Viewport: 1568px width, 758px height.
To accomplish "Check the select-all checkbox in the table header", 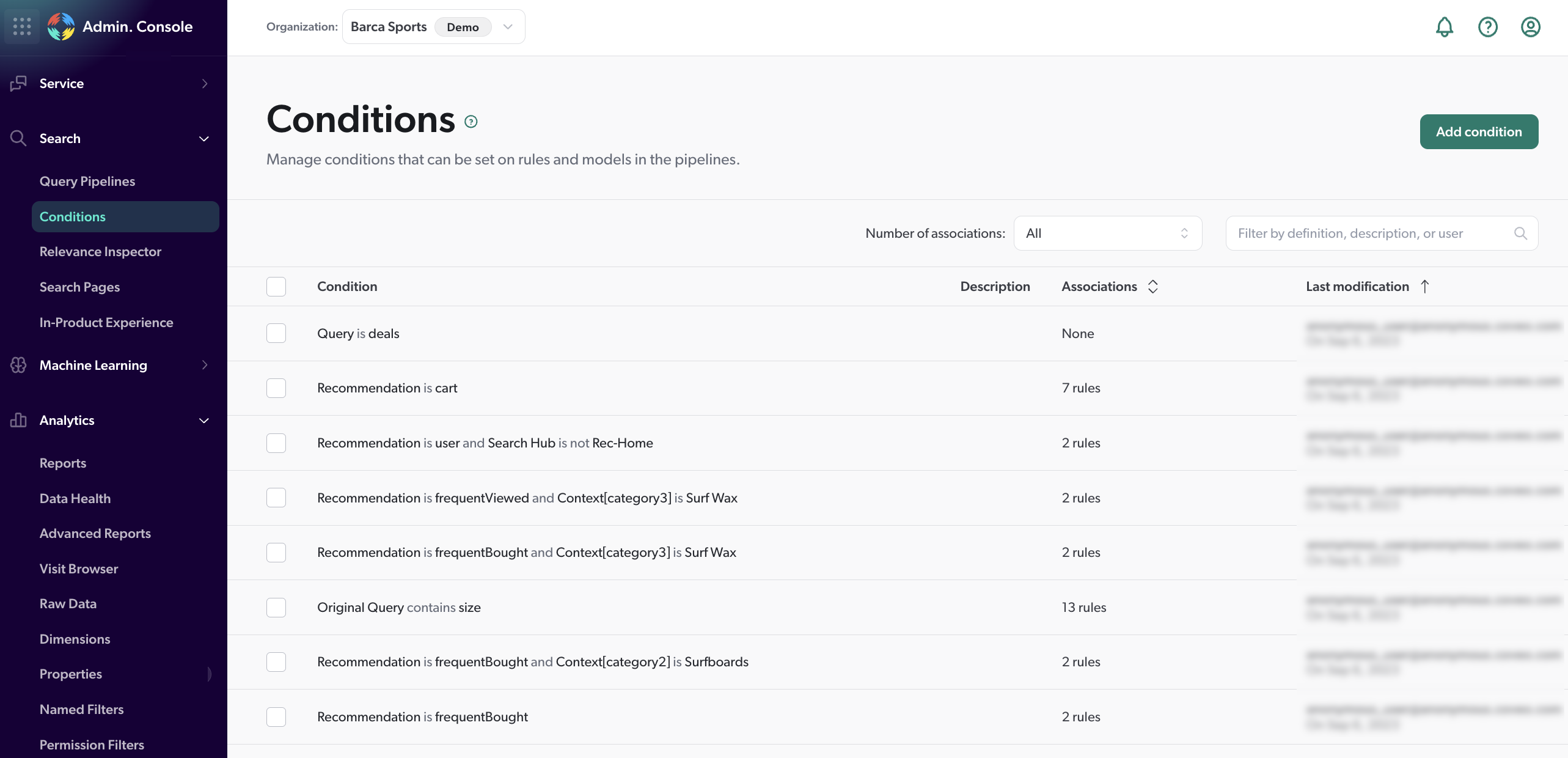I will [x=276, y=286].
